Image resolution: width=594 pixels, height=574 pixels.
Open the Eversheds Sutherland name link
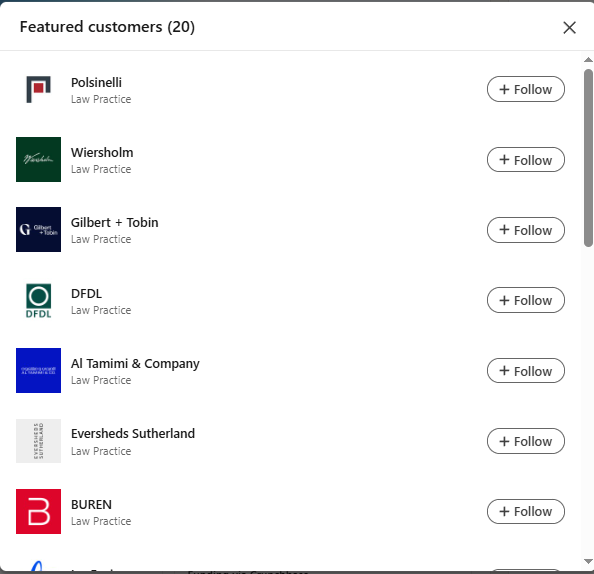pos(133,433)
